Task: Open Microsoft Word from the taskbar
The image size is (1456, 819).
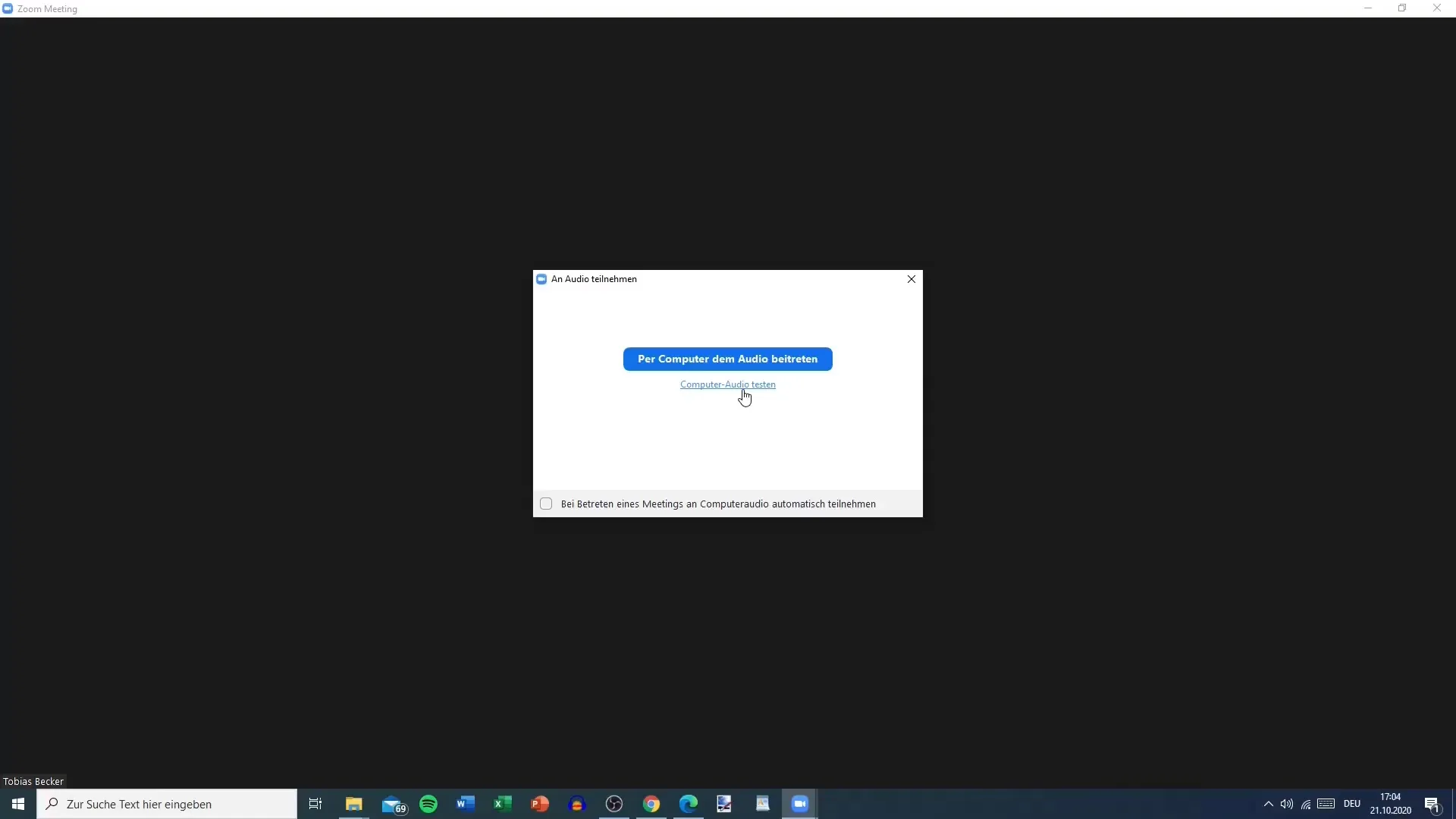Action: [466, 804]
